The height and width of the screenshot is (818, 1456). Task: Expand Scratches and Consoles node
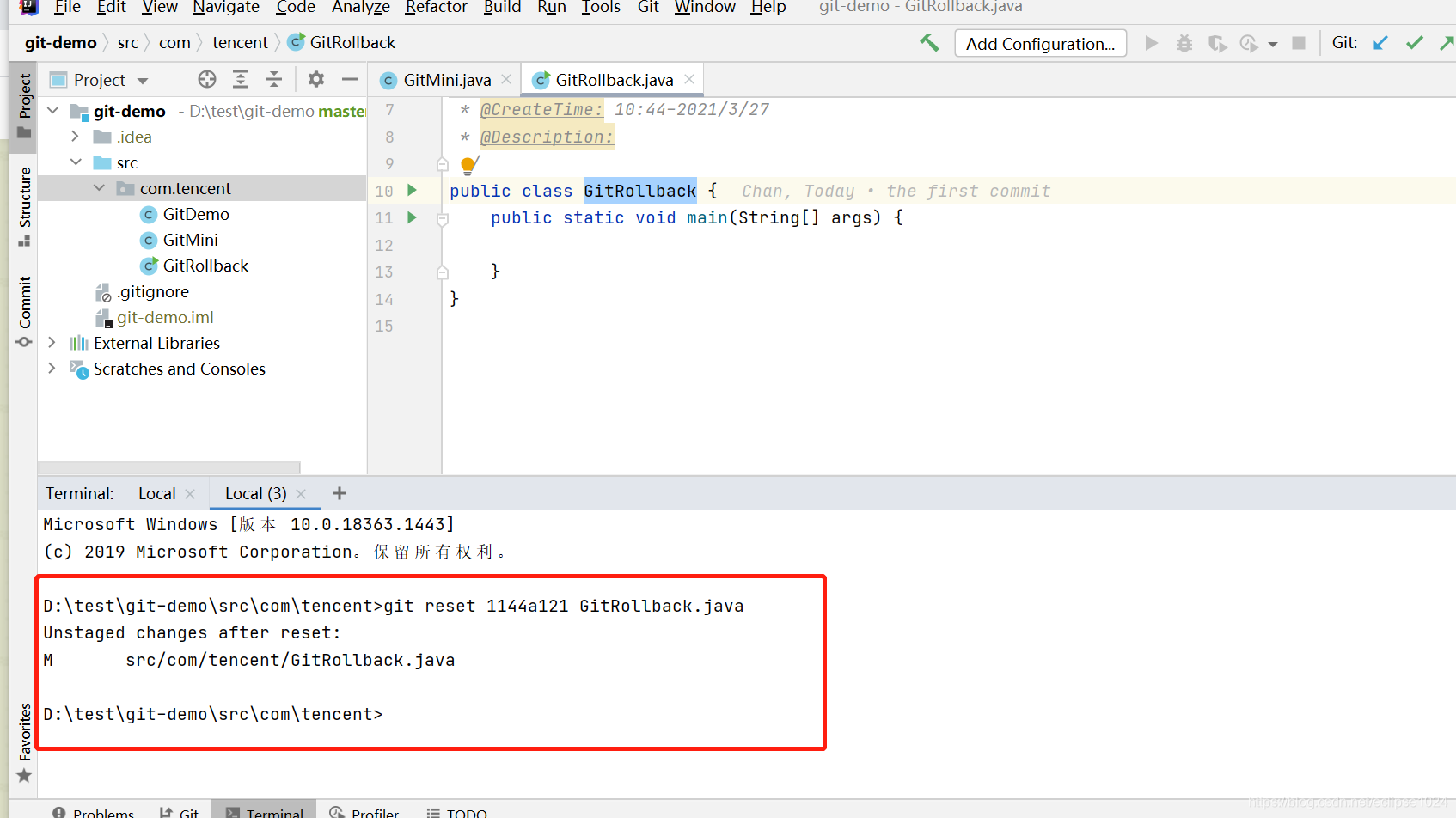(52, 369)
